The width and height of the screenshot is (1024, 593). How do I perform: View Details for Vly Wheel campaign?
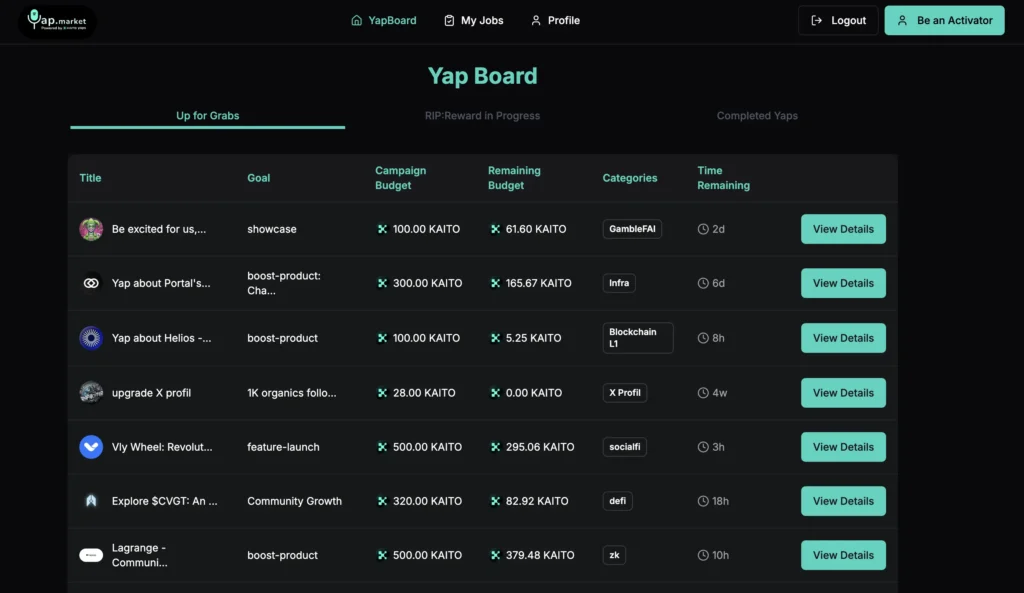pyautogui.click(x=843, y=447)
